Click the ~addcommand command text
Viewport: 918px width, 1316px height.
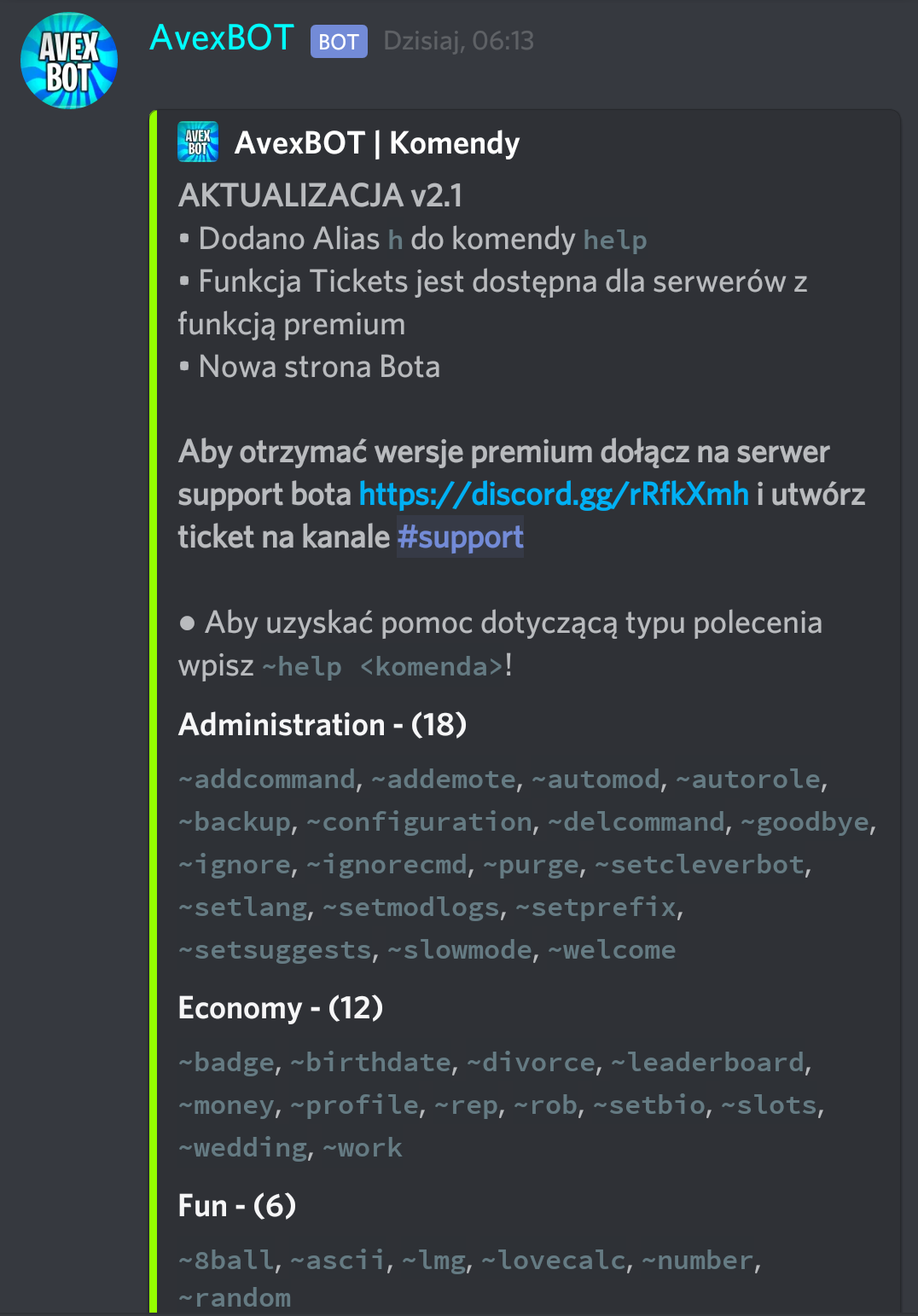tap(267, 780)
